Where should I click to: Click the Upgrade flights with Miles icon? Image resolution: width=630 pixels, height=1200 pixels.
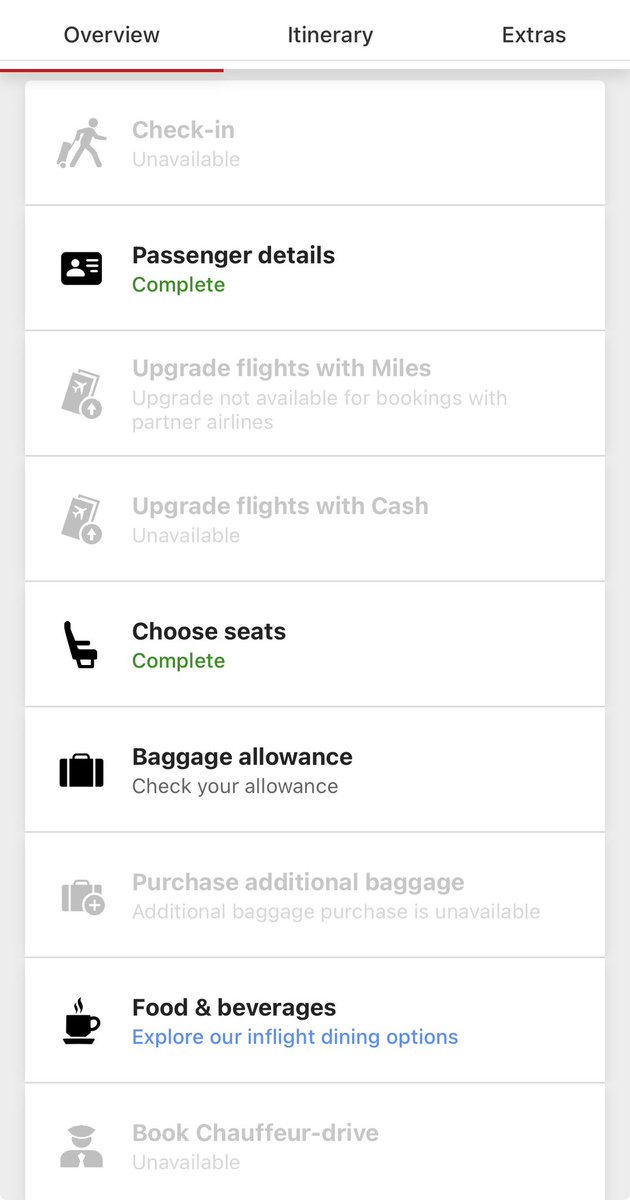[81, 394]
